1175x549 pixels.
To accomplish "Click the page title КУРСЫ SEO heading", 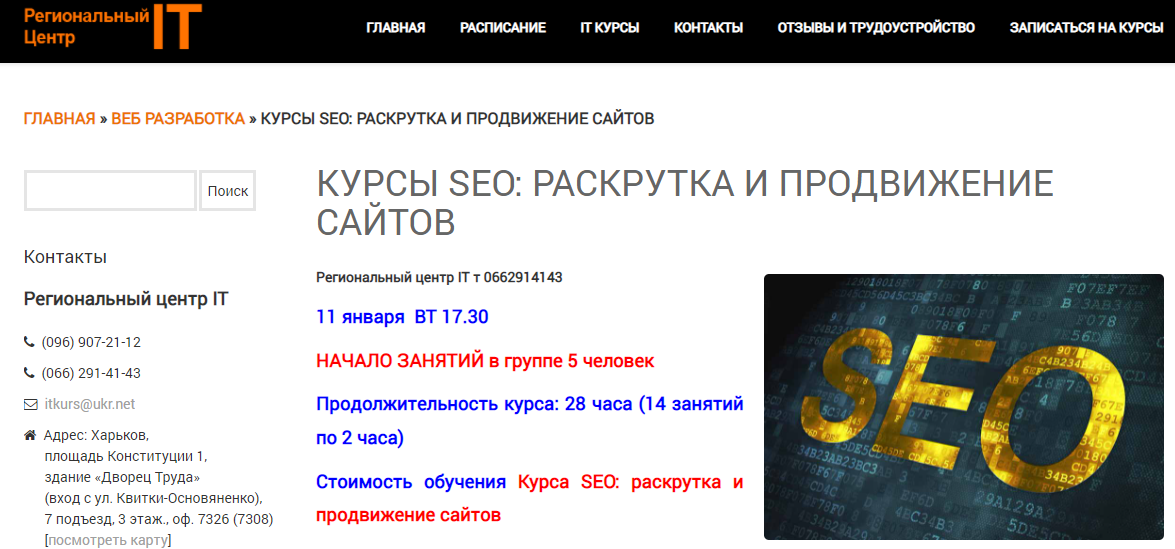I will 685,203.
